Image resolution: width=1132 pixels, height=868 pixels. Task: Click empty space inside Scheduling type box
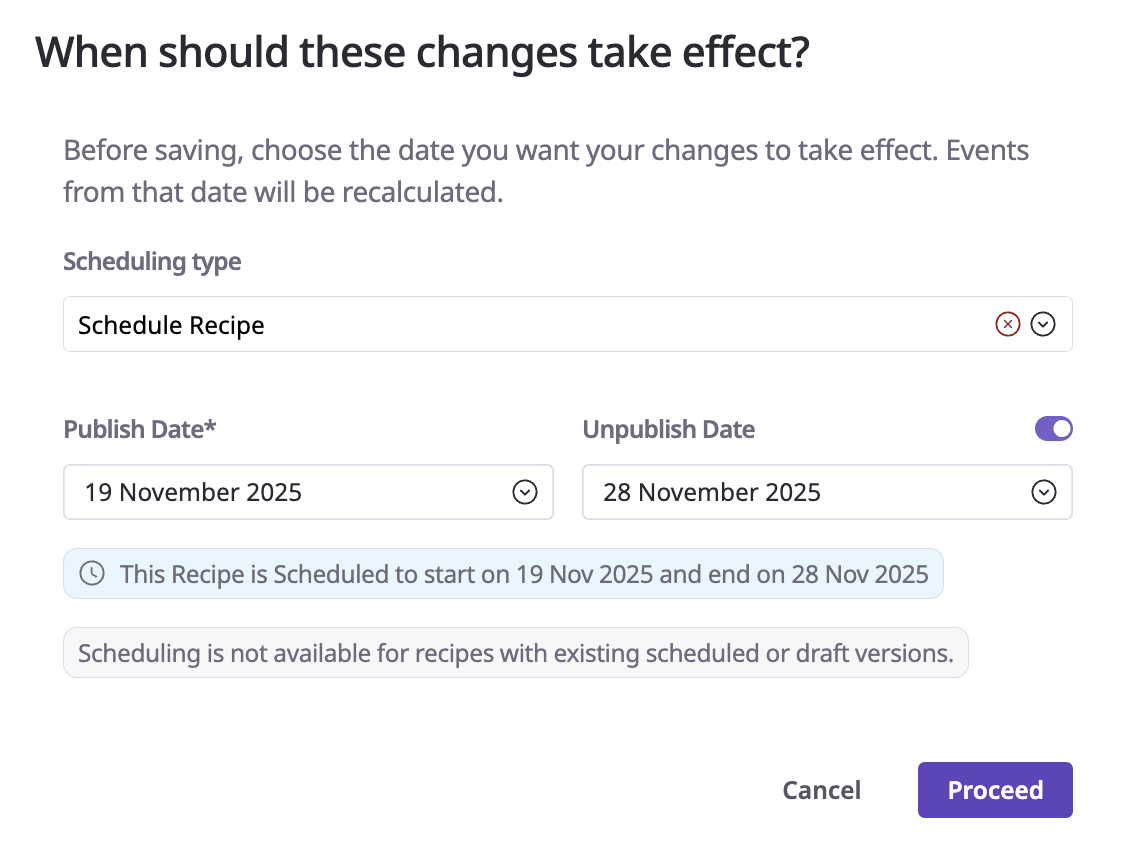pyautogui.click(x=620, y=324)
